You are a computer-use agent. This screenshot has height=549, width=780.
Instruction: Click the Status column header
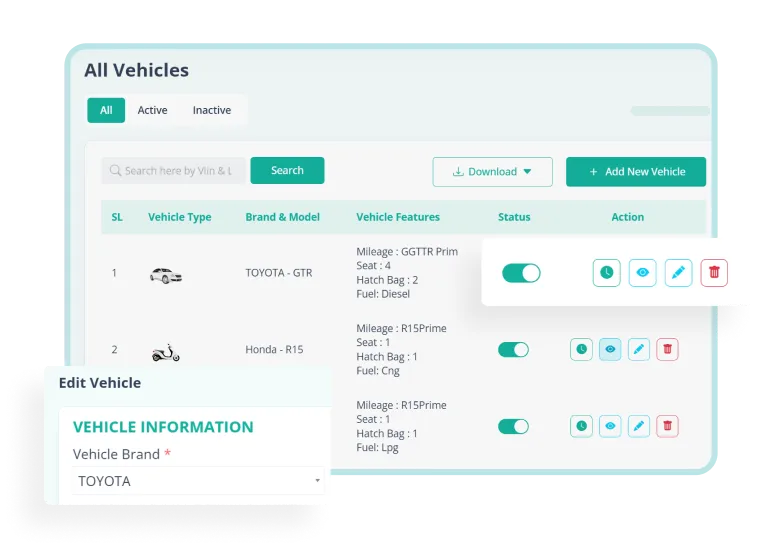coord(514,217)
